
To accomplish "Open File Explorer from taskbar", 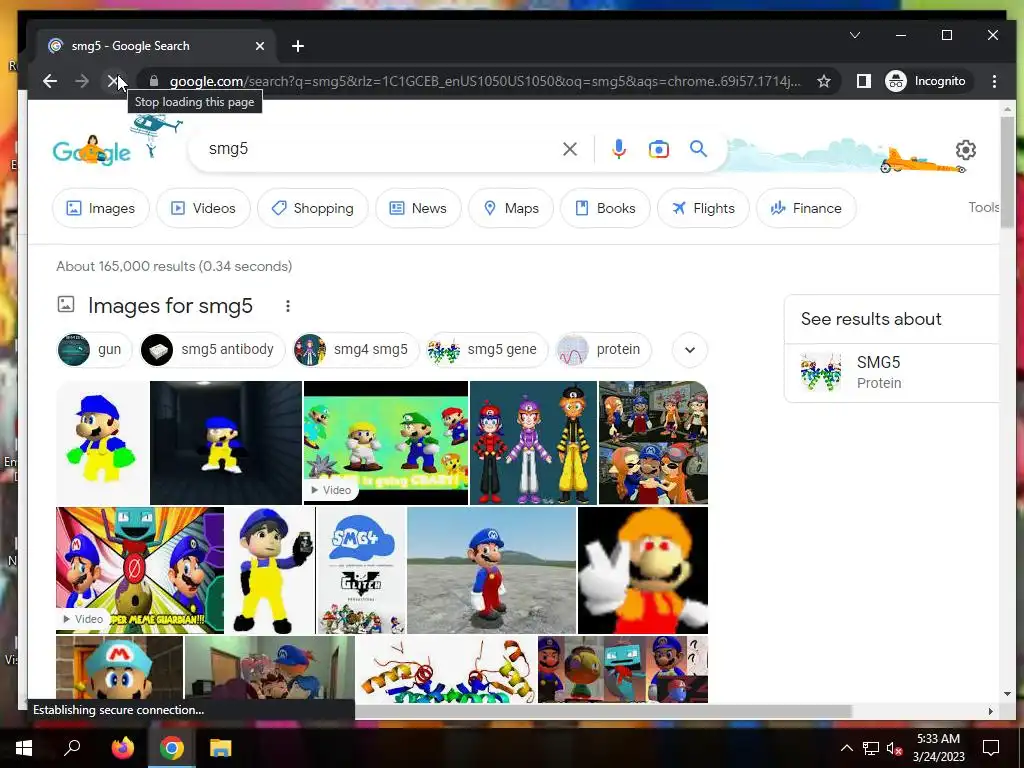I will (220, 748).
